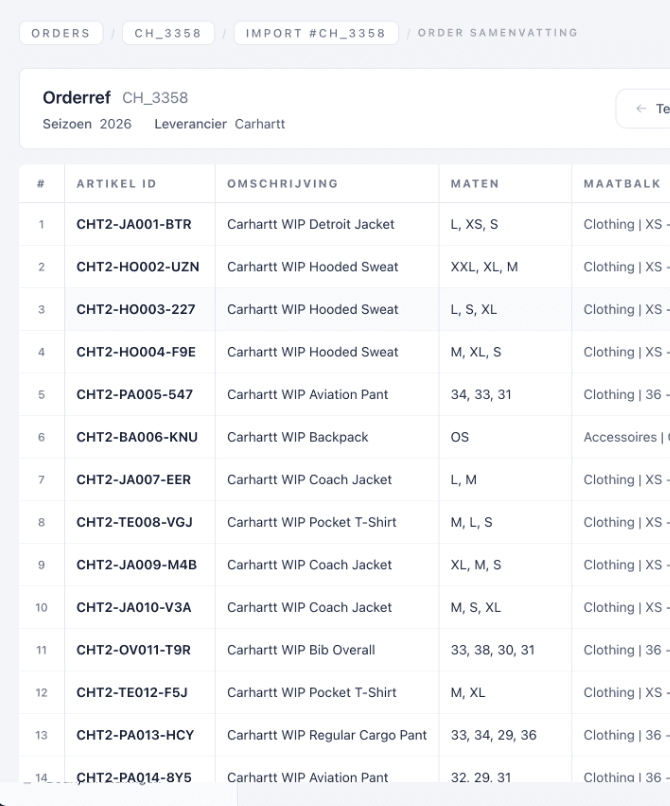The width and height of the screenshot is (670, 806).
Task: Click Hooded Sweat description in row 4
Action: [x=313, y=352]
